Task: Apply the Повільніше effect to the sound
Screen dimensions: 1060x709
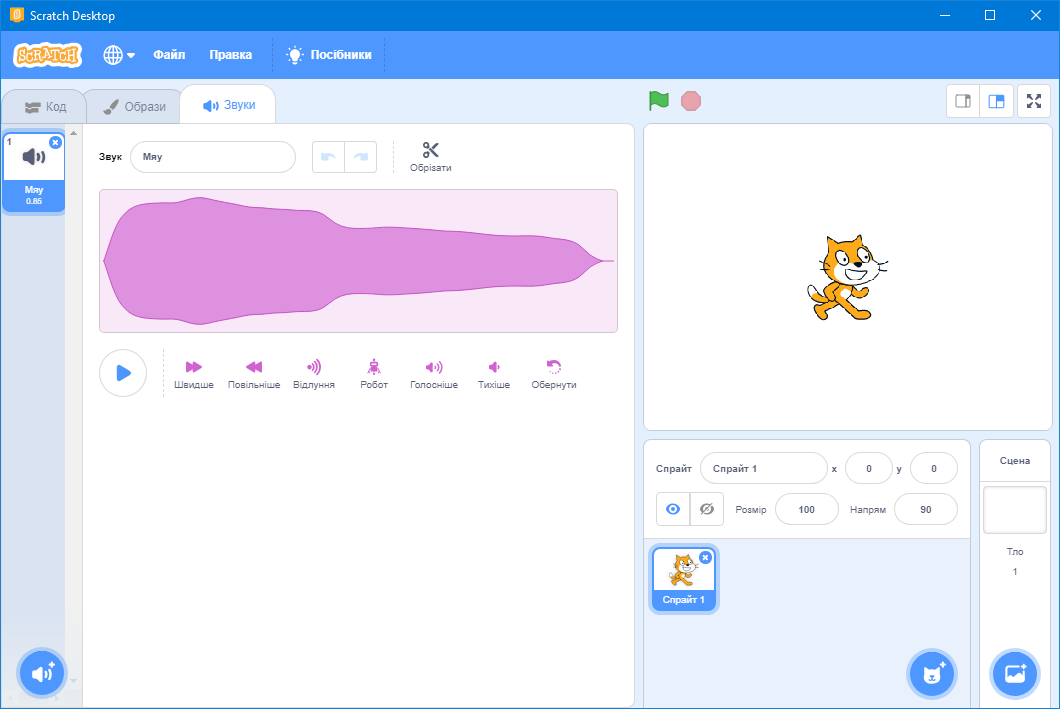Action: pos(253,372)
